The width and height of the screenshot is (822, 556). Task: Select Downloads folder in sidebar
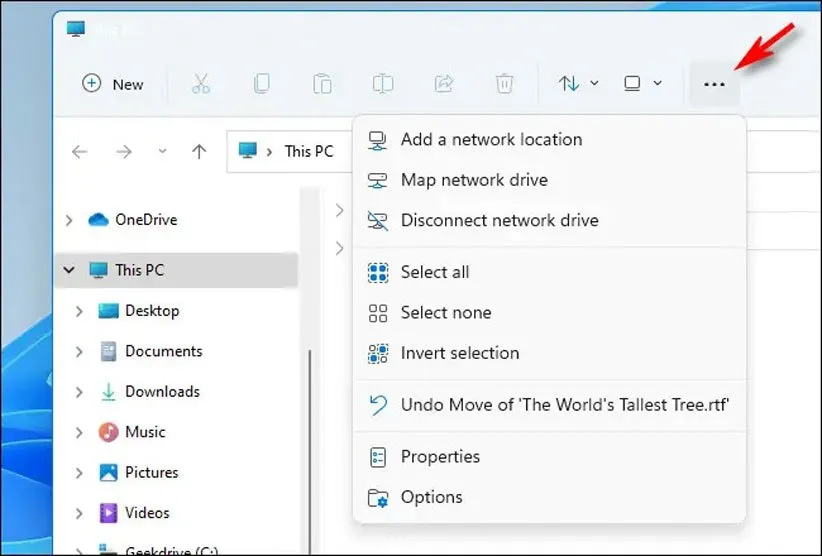(x=162, y=392)
